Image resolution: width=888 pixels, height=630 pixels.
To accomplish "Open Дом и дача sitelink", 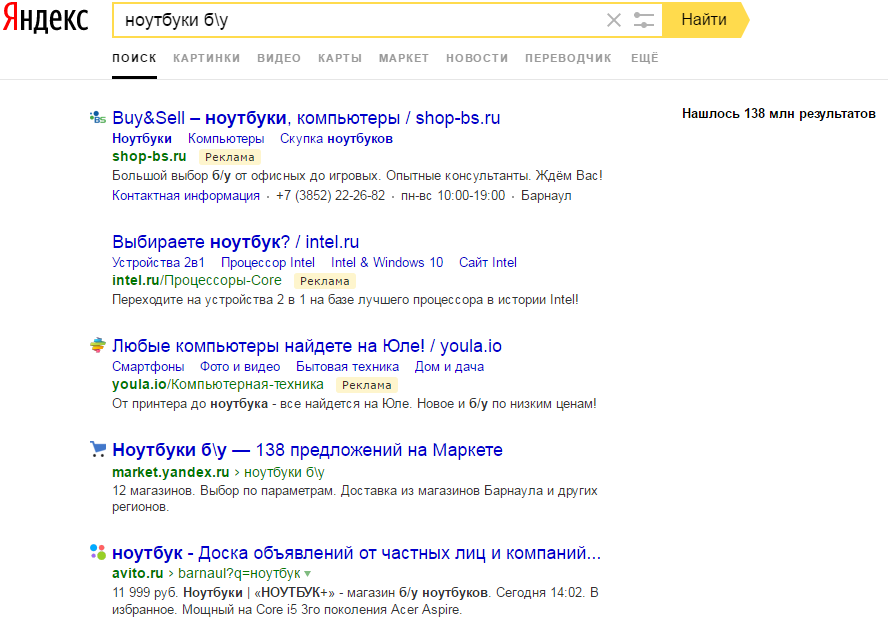I will point(449,367).
